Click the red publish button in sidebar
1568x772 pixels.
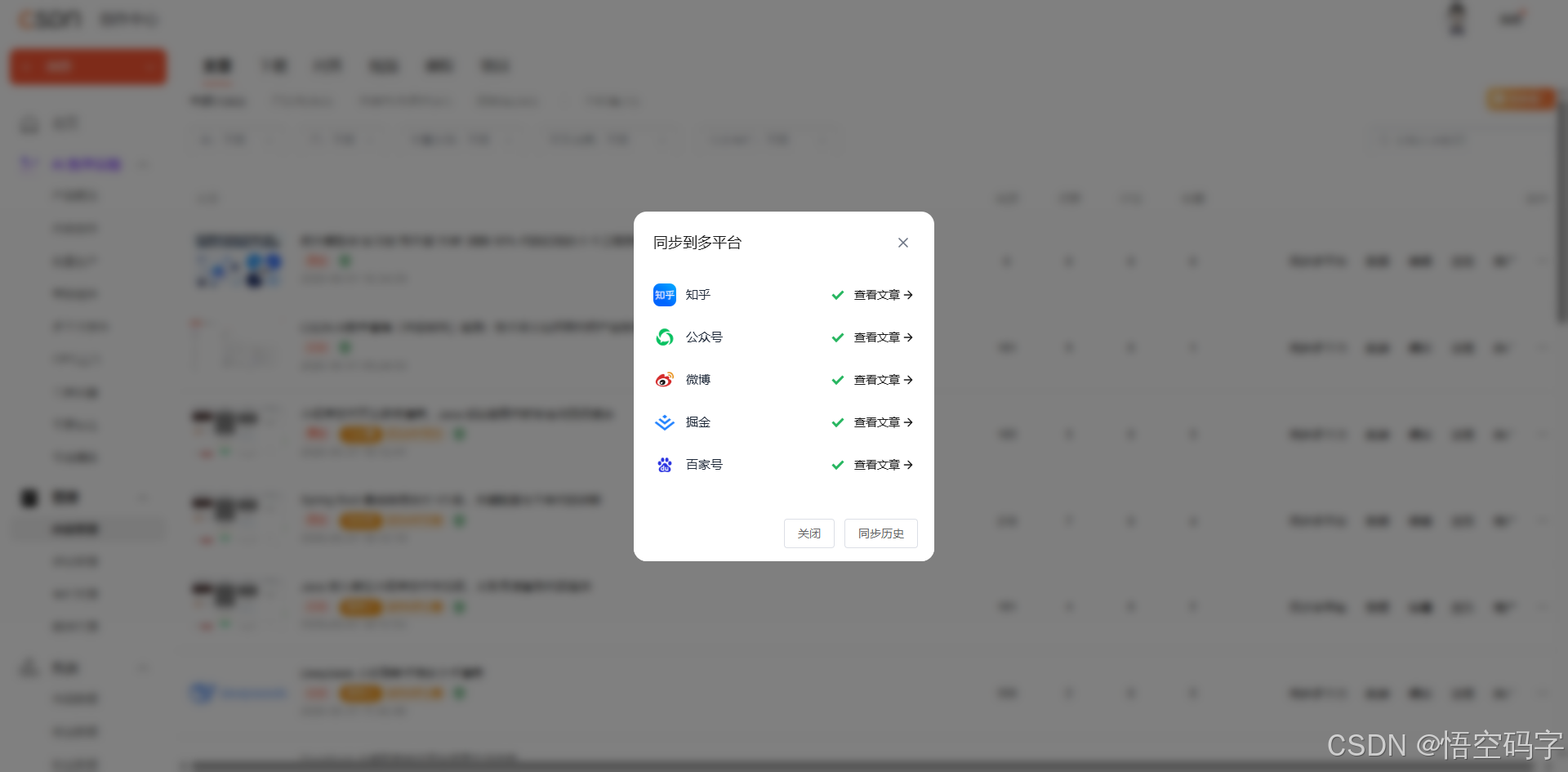pos(88,66)
